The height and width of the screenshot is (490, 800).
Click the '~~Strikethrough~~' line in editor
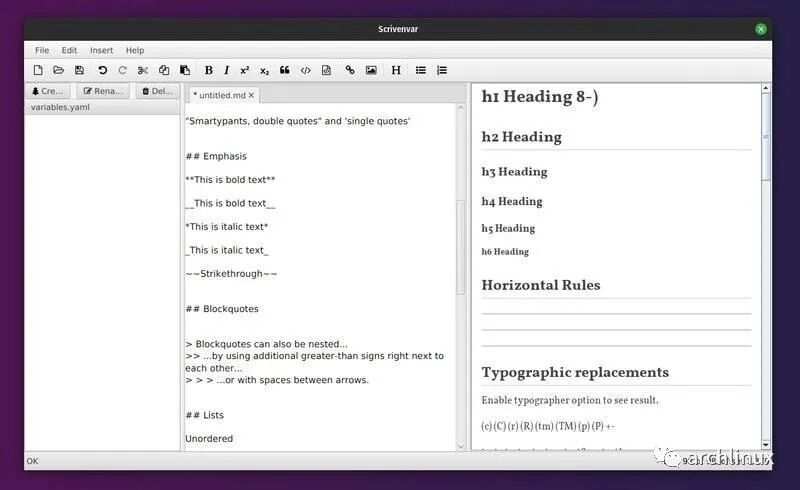coord(231,274)
